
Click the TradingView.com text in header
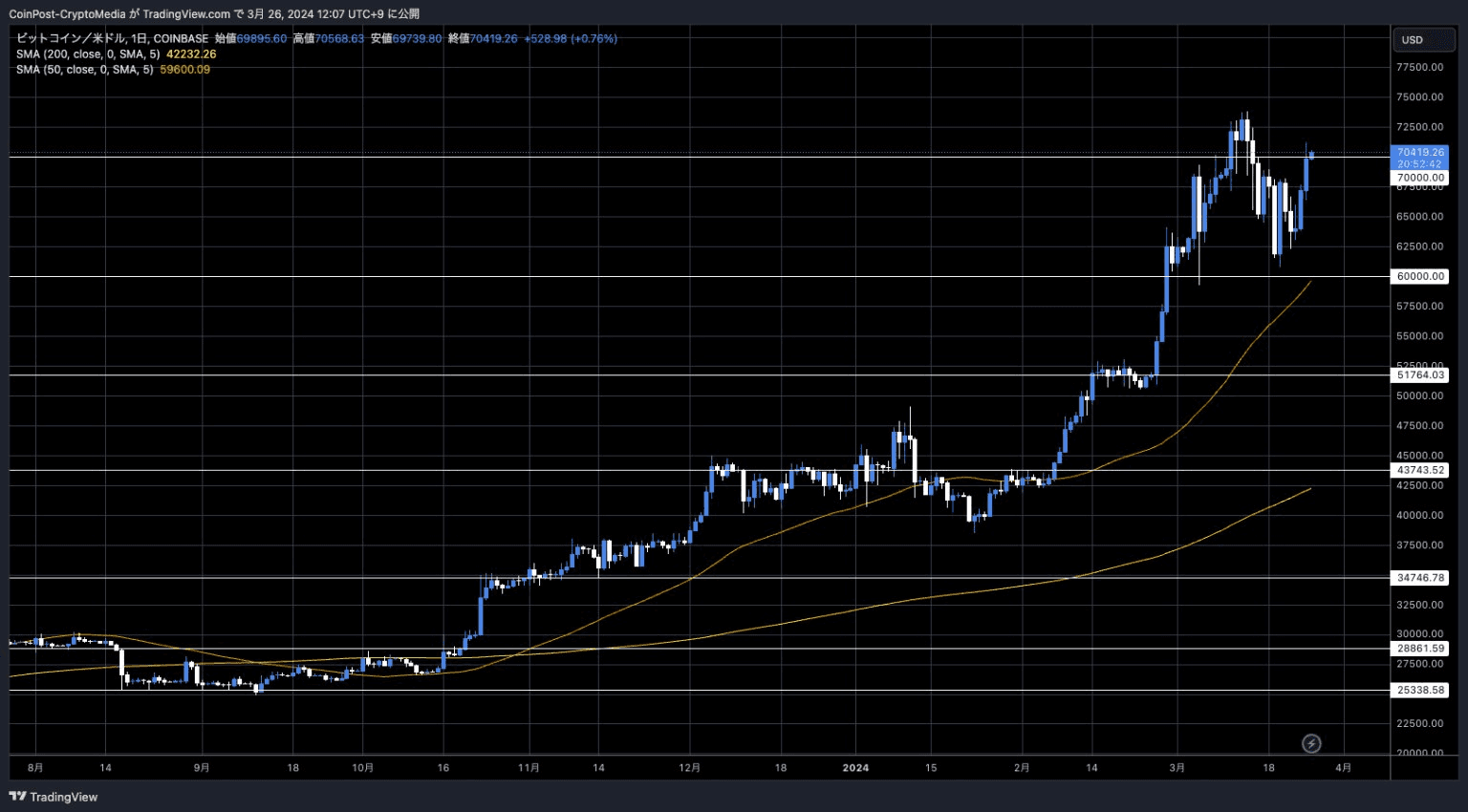tap(186, 13)
